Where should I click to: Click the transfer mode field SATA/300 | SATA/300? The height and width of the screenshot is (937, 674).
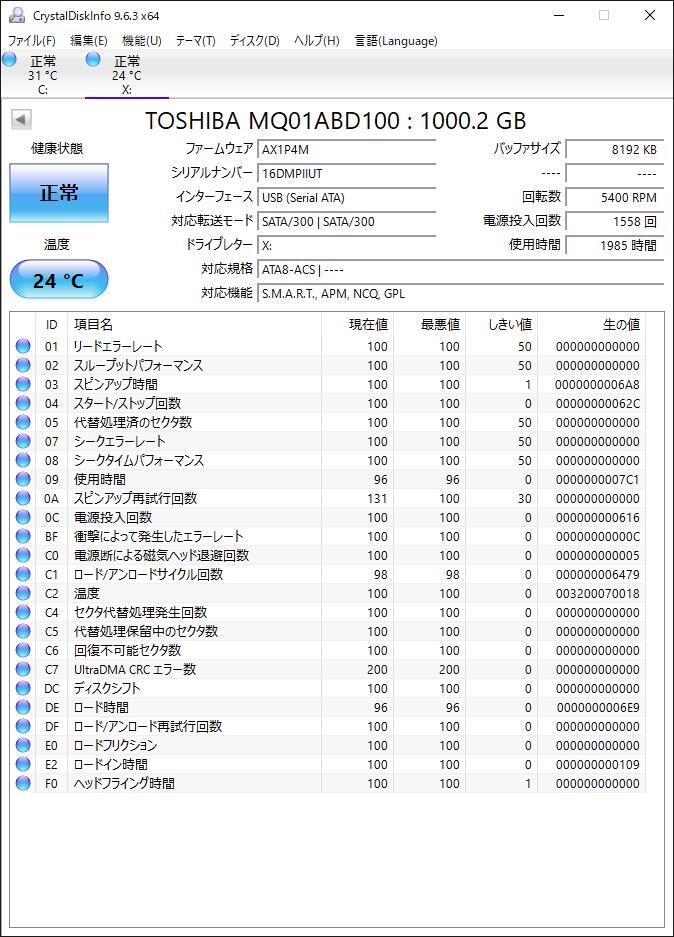click(x=347, y=221)
